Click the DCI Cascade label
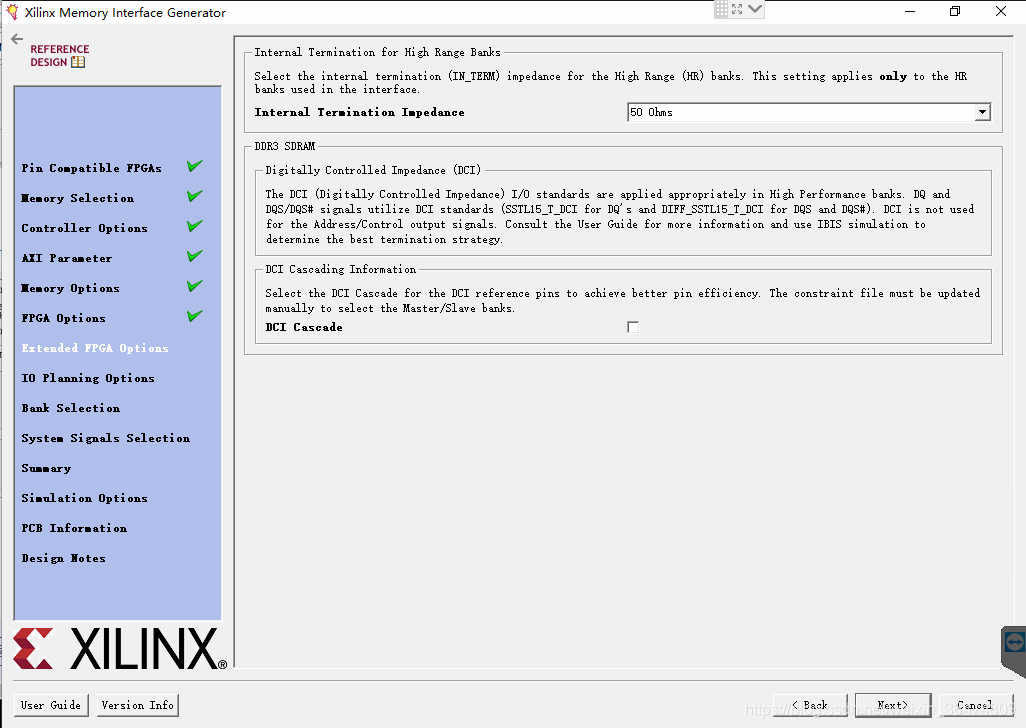 [304, 327]
